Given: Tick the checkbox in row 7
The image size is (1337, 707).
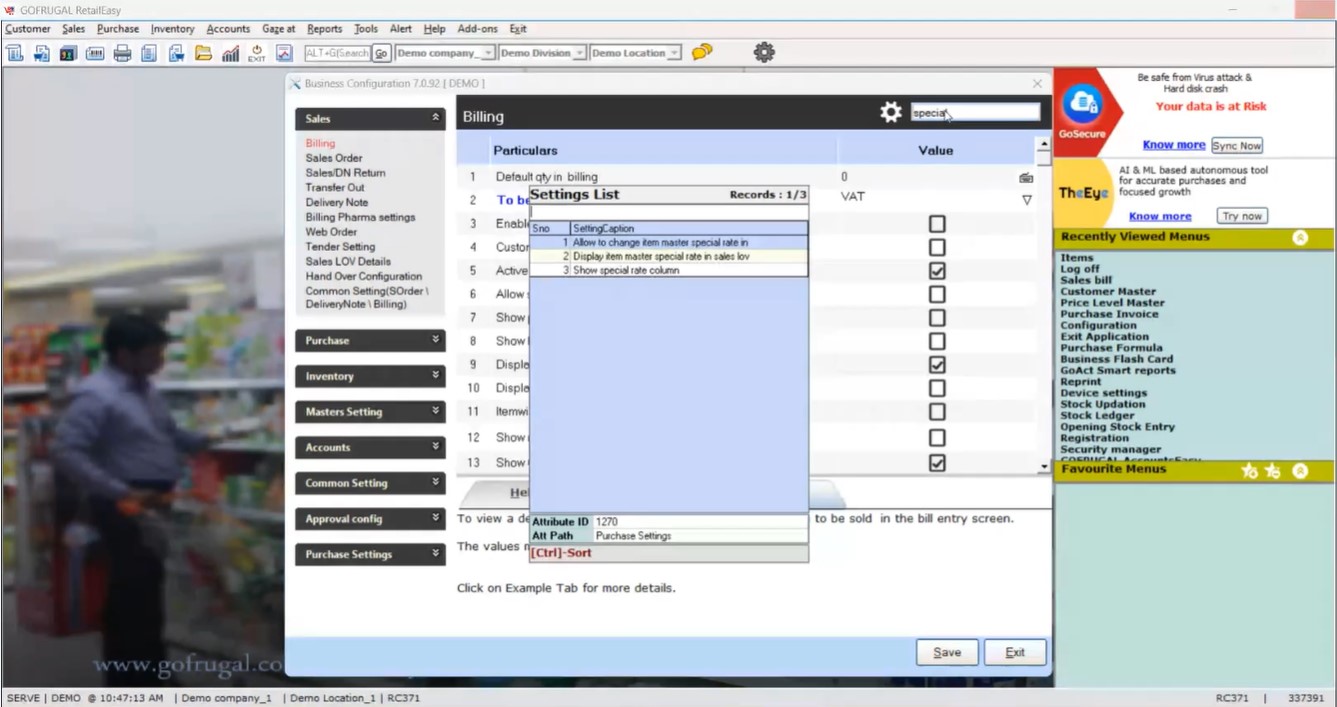Looking at the screenshot, I should coord(937,318).
